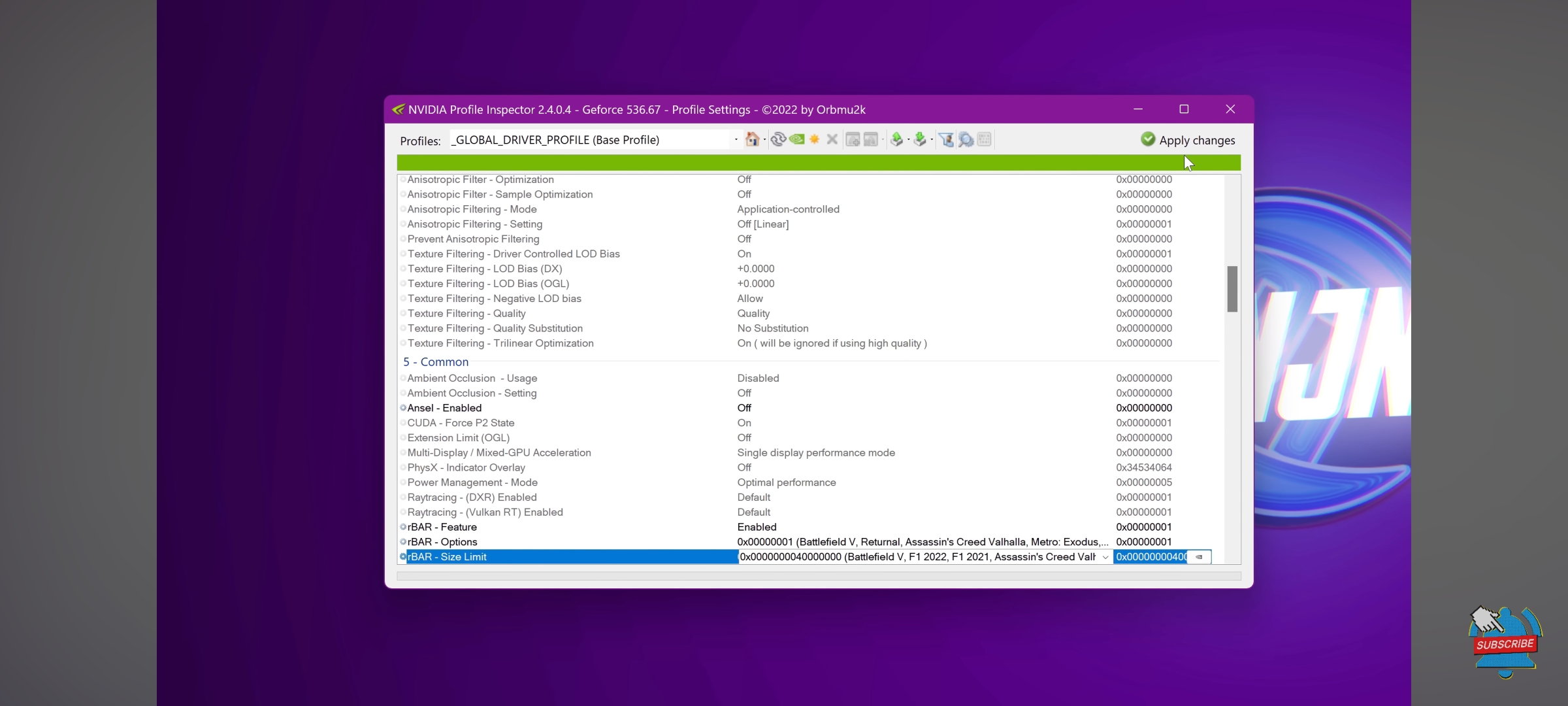Click the Apply changes button
Image resolution: width=1568 pixels, height=706 pixels.
pos(1188,140)
